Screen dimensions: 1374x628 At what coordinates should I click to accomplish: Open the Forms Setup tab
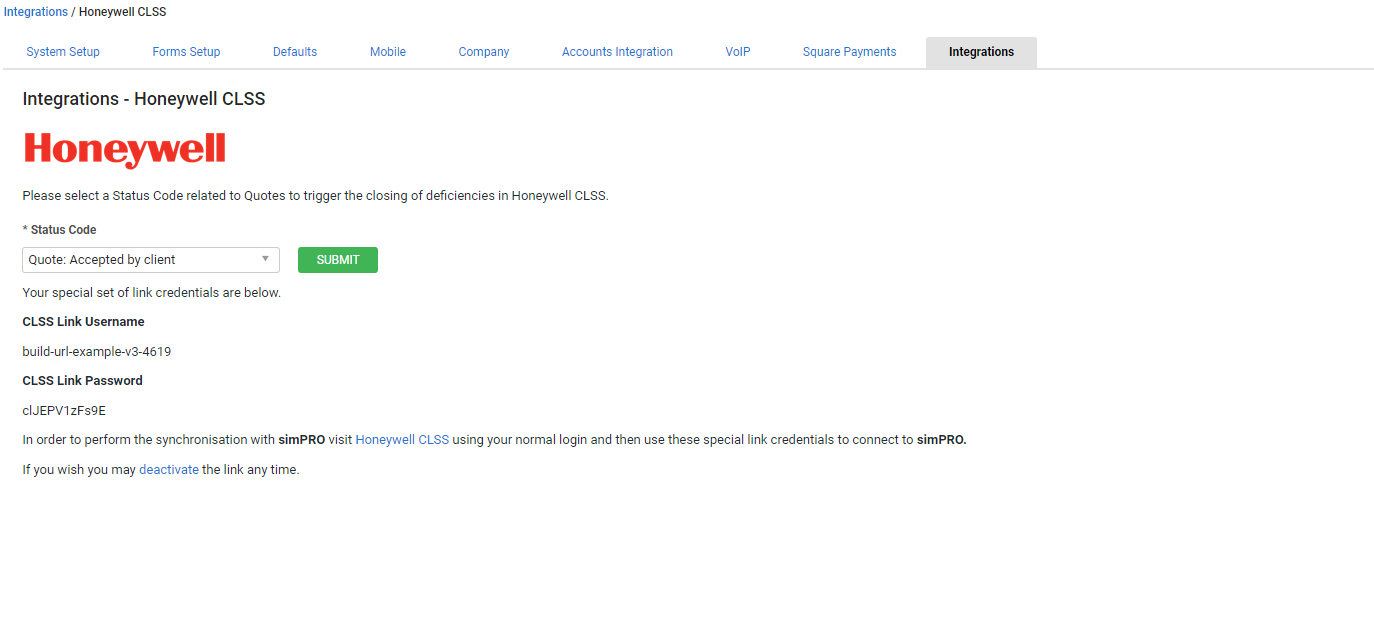tap(186, 51)
